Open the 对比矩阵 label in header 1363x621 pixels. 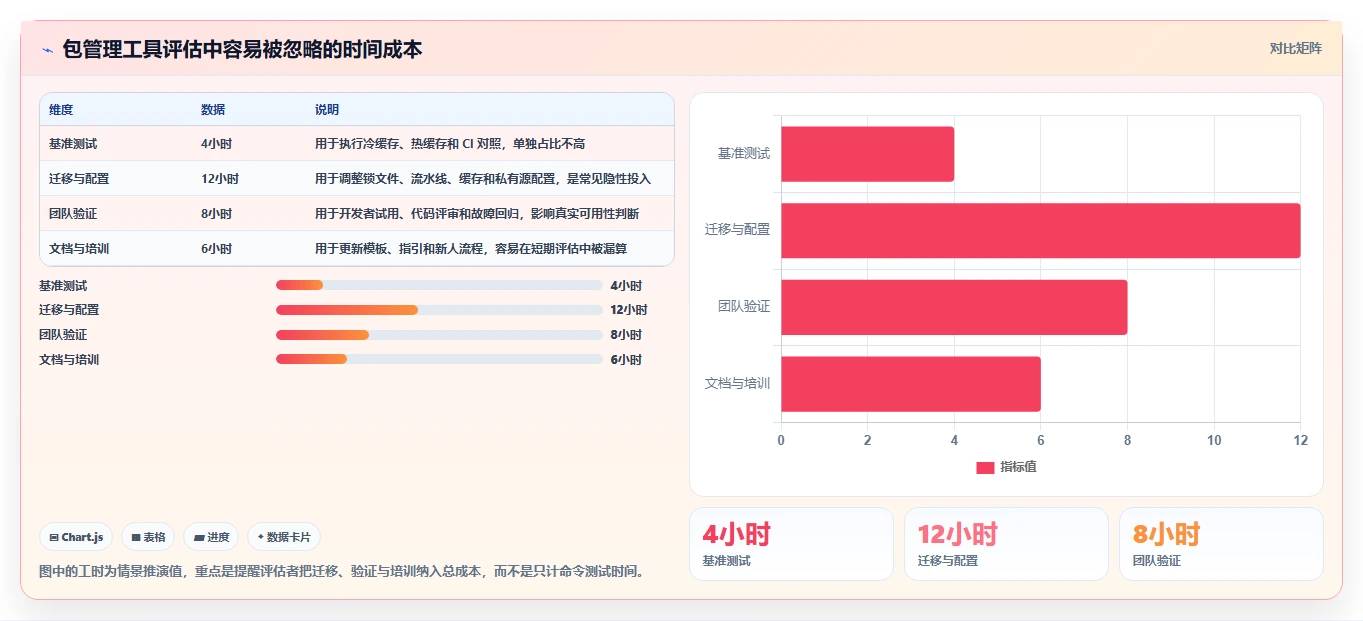pos(1295,48)
